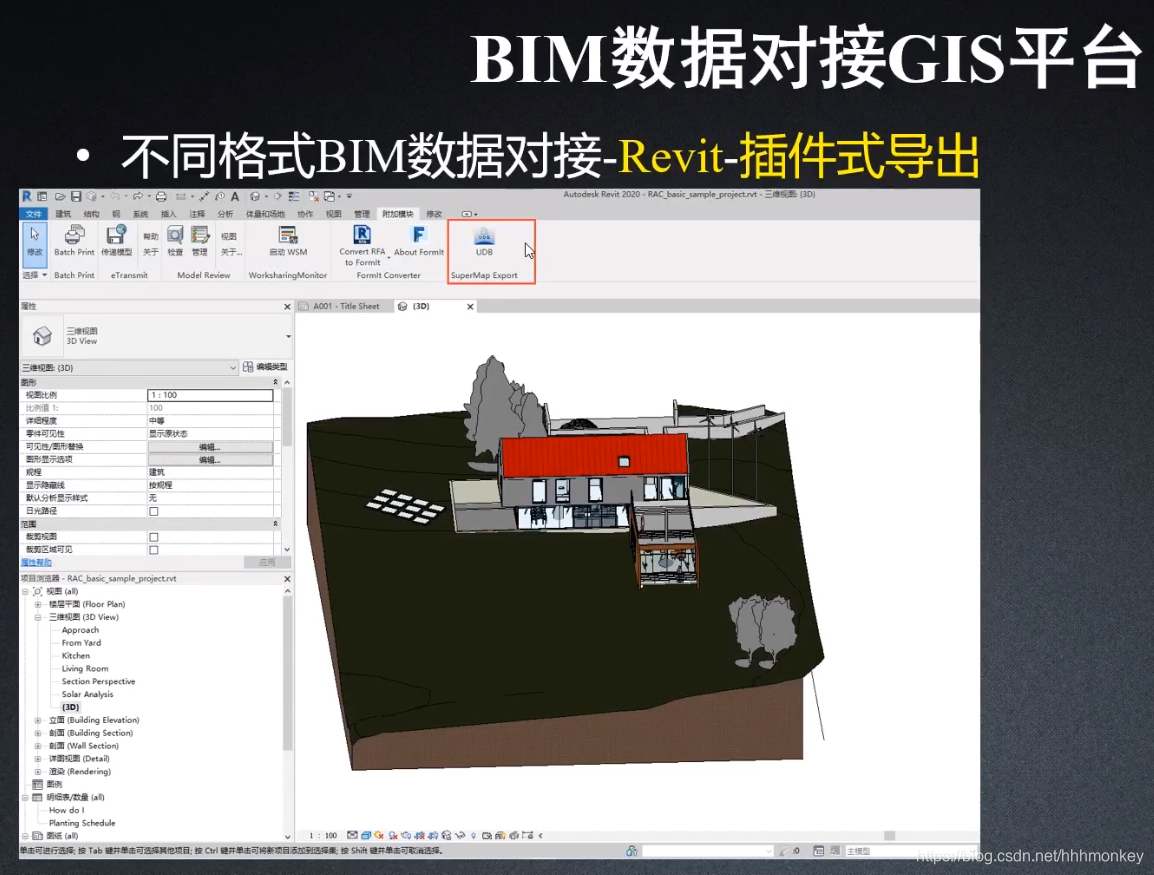
Task: Click the Redo arrow in quick access toolbar
Action: (x=138, y=196)
